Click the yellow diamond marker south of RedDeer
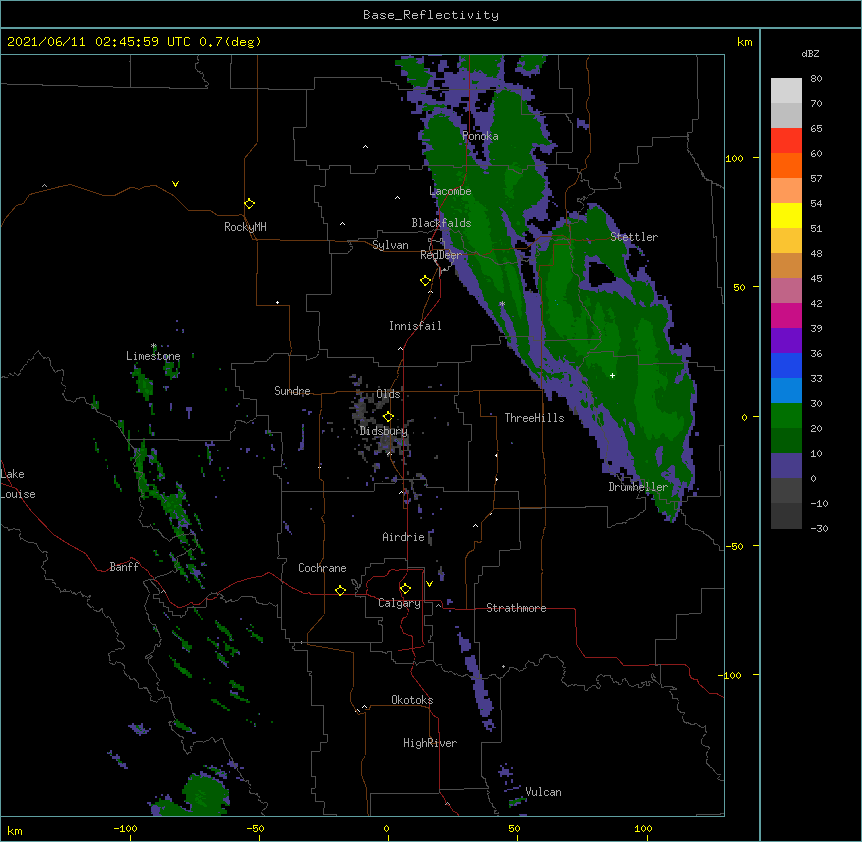 tap(425, 281)
